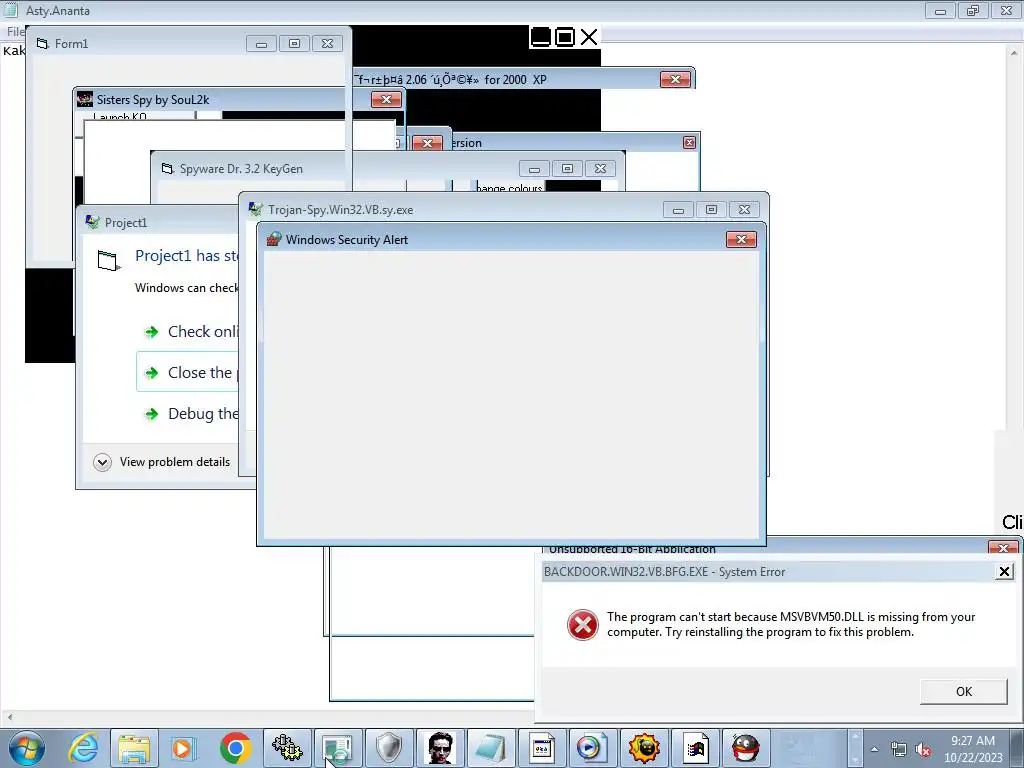Image resolution: width=1024 pixels, height=768 pixels.
Task: Choose Debug the program option in Project1
Action: 189,414
